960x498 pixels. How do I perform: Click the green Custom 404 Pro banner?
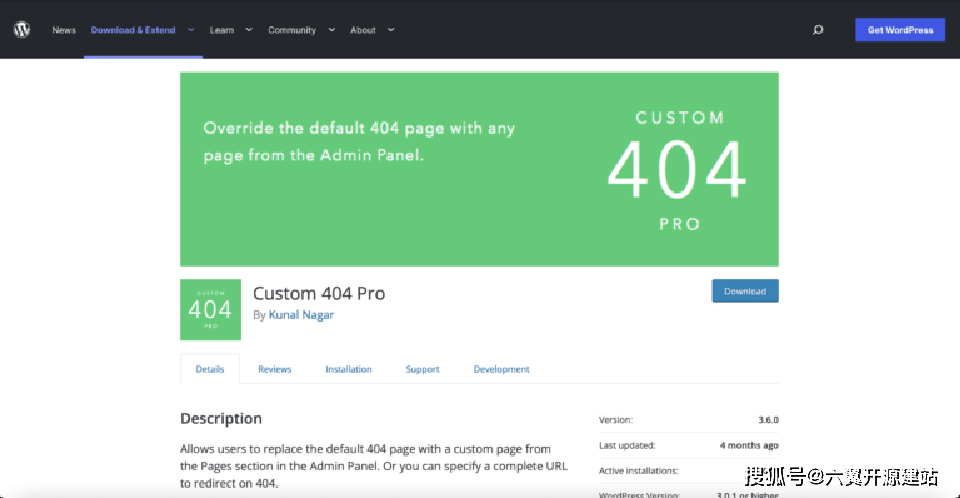[479, 169]
